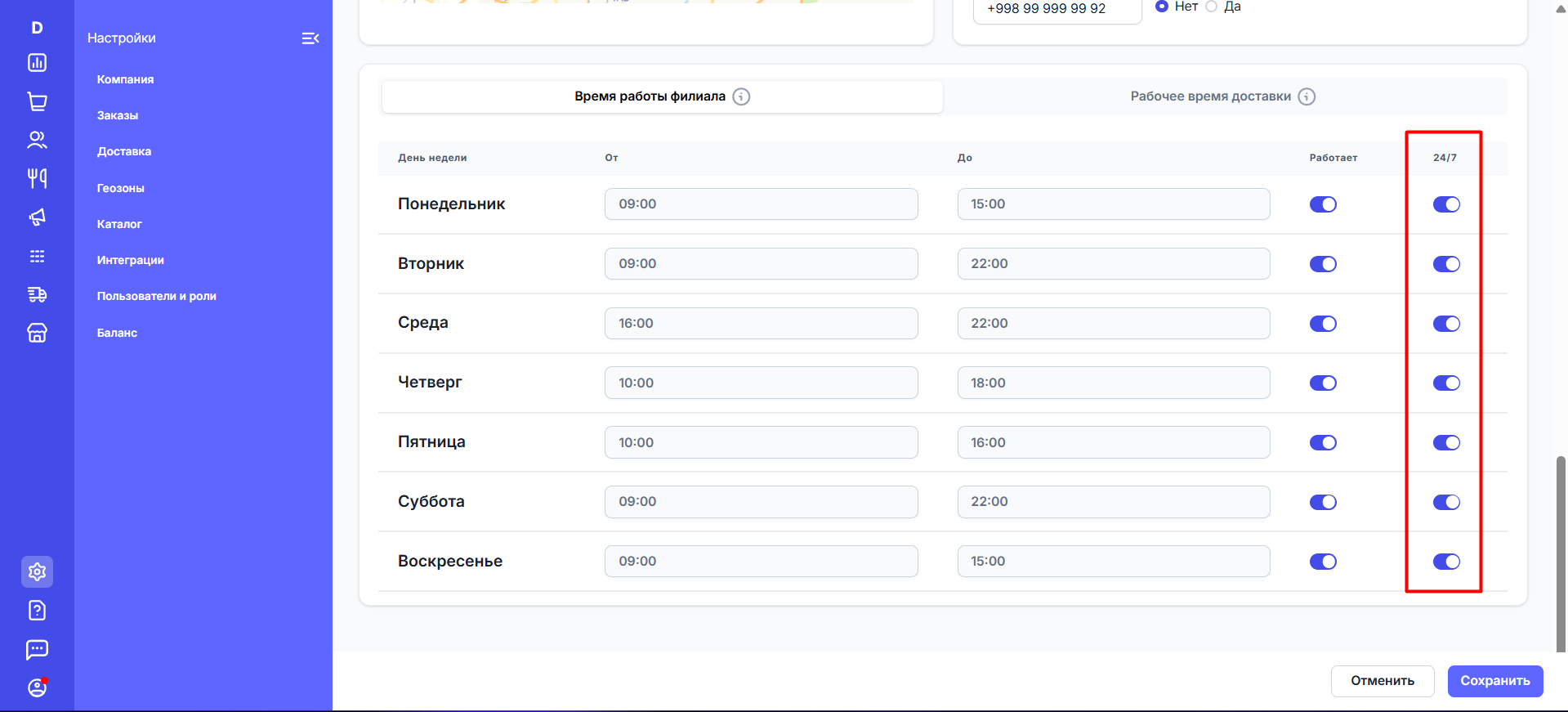Click the storefront branches icon
The image size is (1568, 712).
tap(37, 333)
